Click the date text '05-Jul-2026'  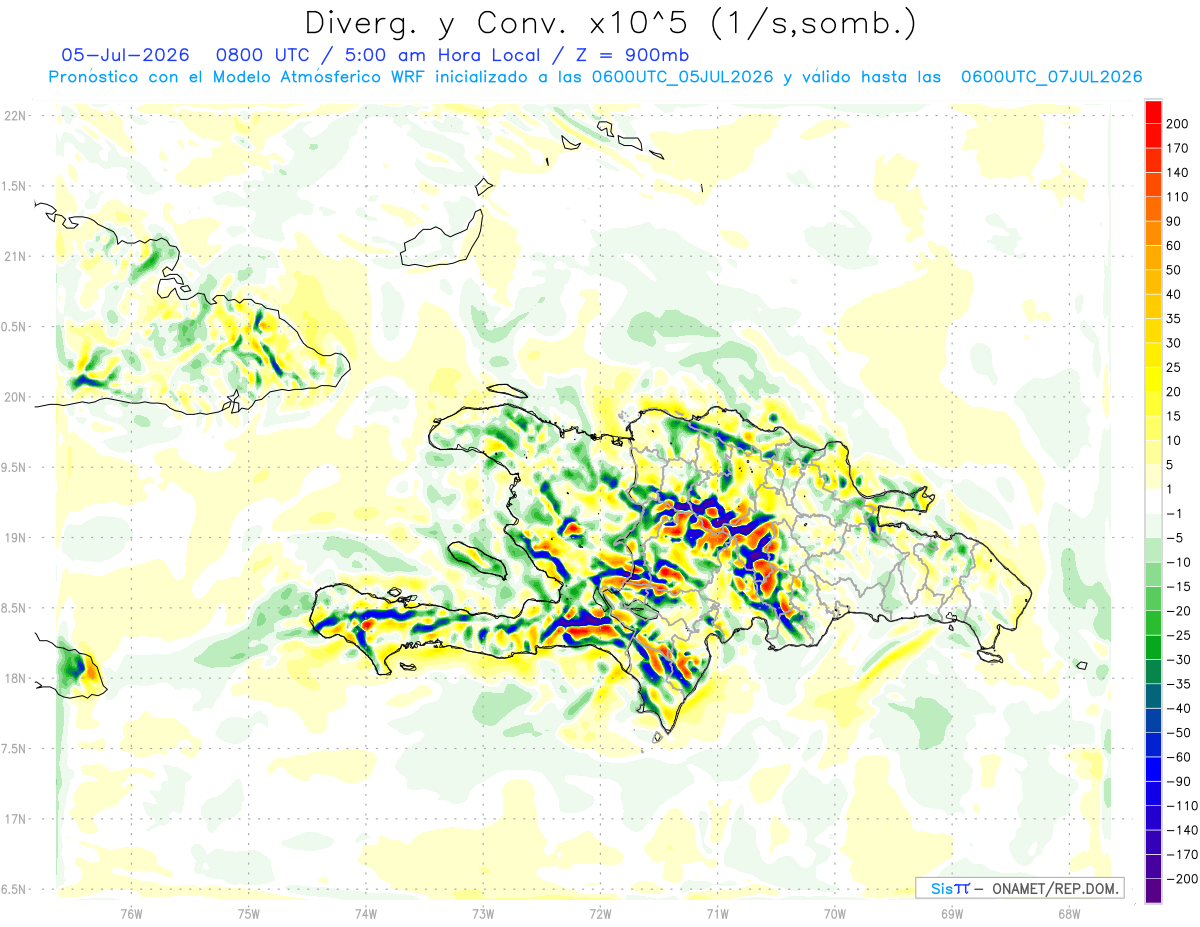(125, 55)
